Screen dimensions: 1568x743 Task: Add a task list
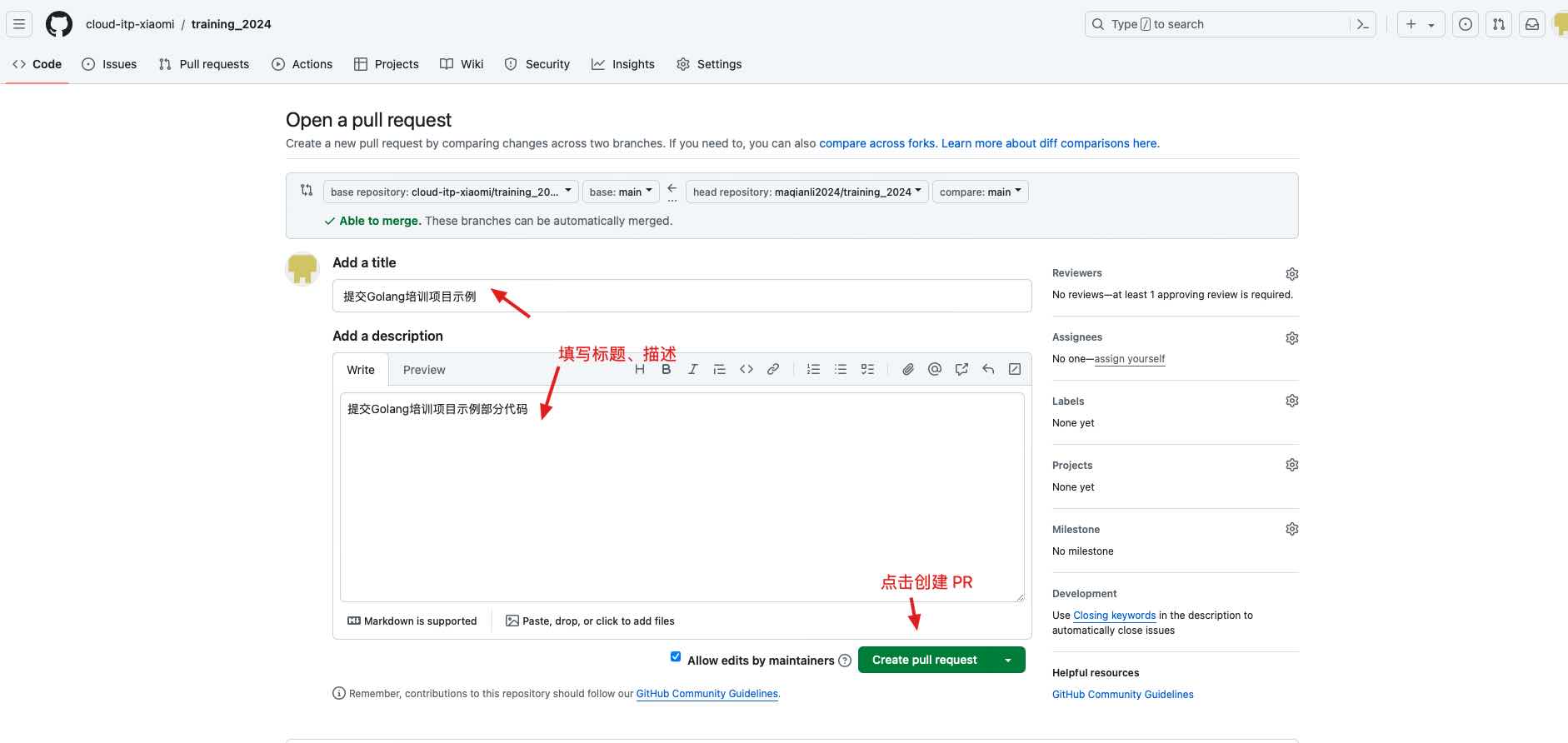(x=867, y=369)
